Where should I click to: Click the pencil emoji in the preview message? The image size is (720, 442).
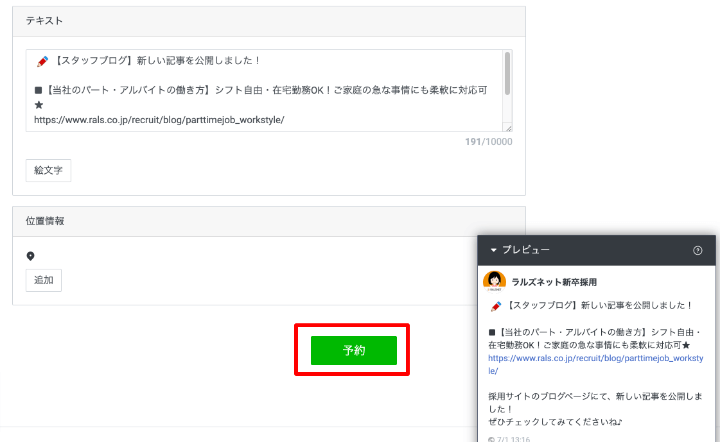click(496, 306)
